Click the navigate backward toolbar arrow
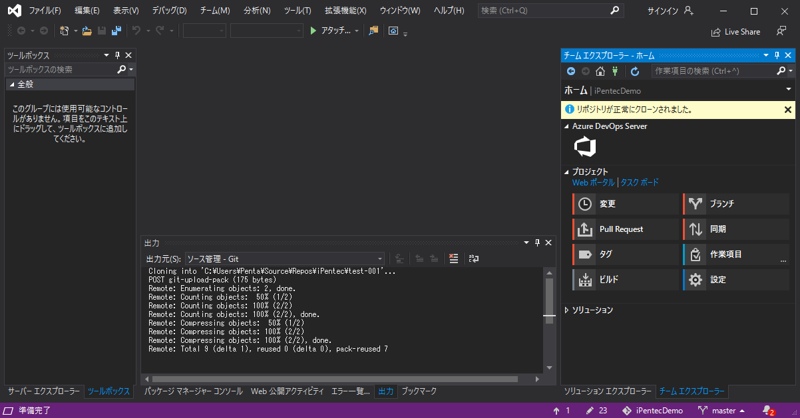This screenshot has width=800, height=418. click(21, 31)
